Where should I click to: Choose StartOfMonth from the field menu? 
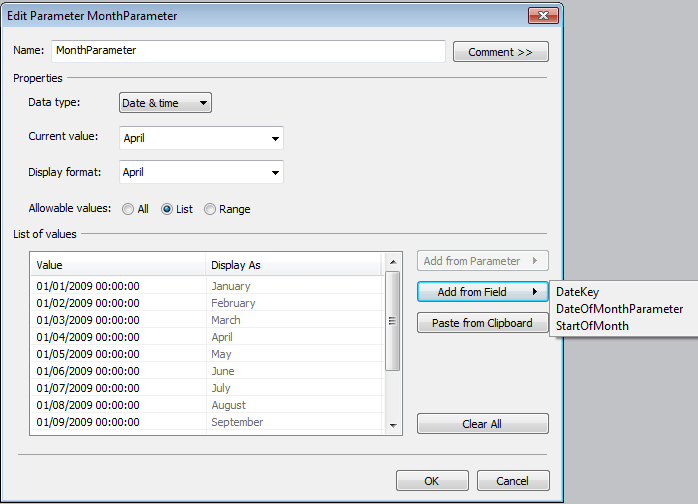[x=592, y=326]
